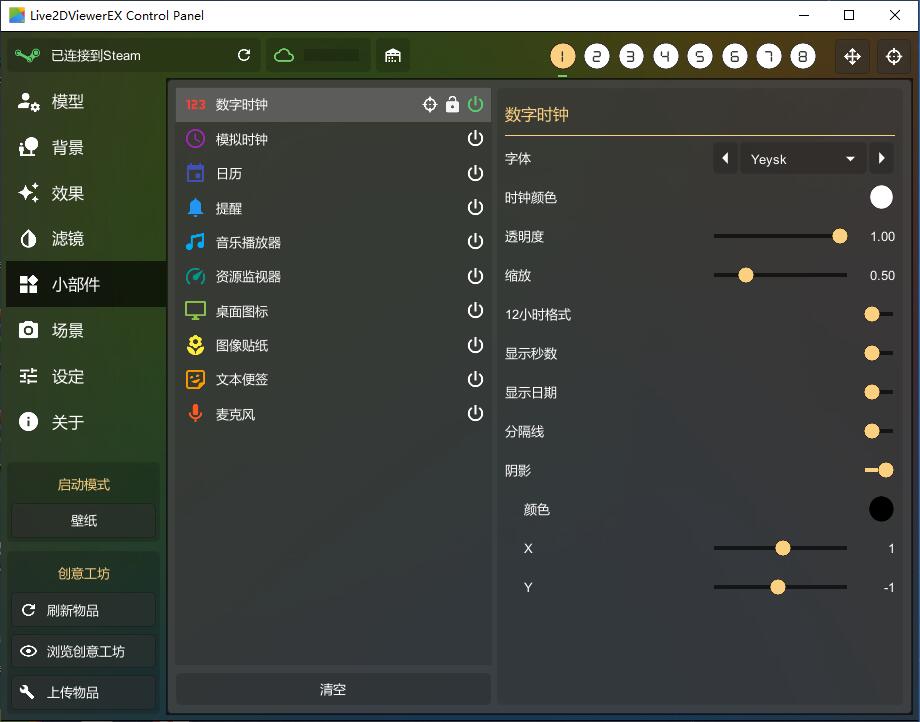Select model slot number 2
The height and width of the screenshot is (722, 920).
pyautogui.click(x=597, y=56)
